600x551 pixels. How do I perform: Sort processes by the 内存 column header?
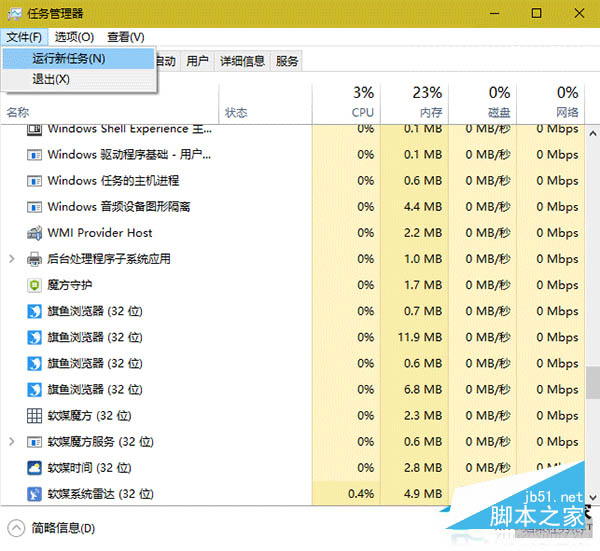427,102
